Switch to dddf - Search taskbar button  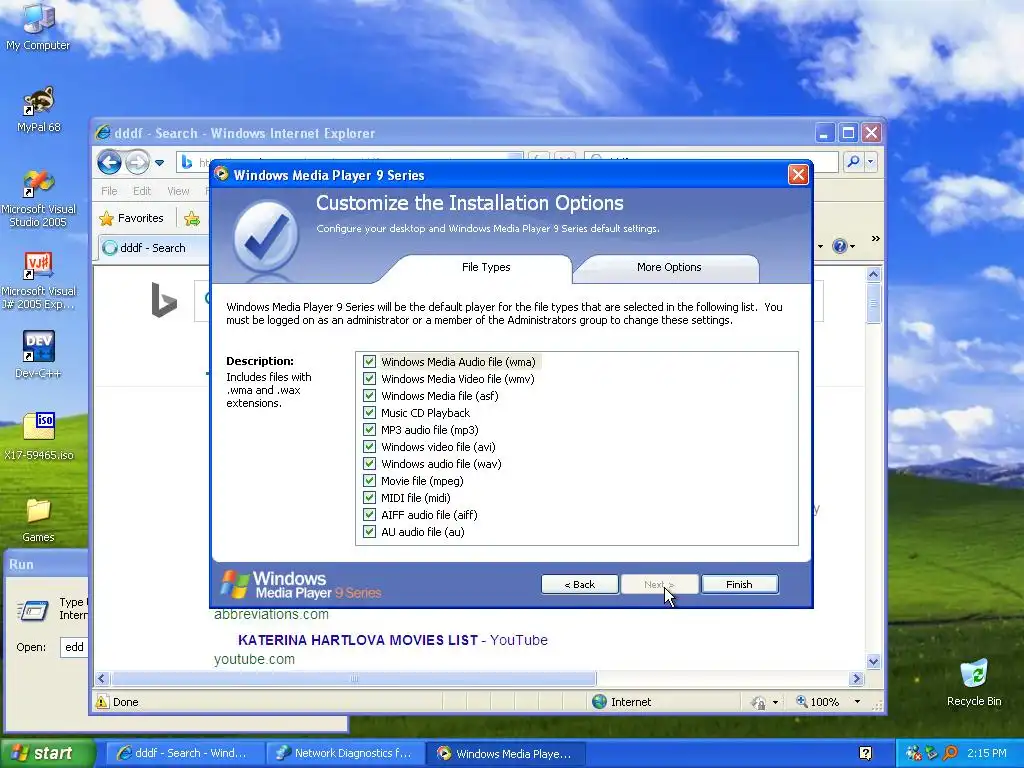pyautogui.click(x=184, y=753)
